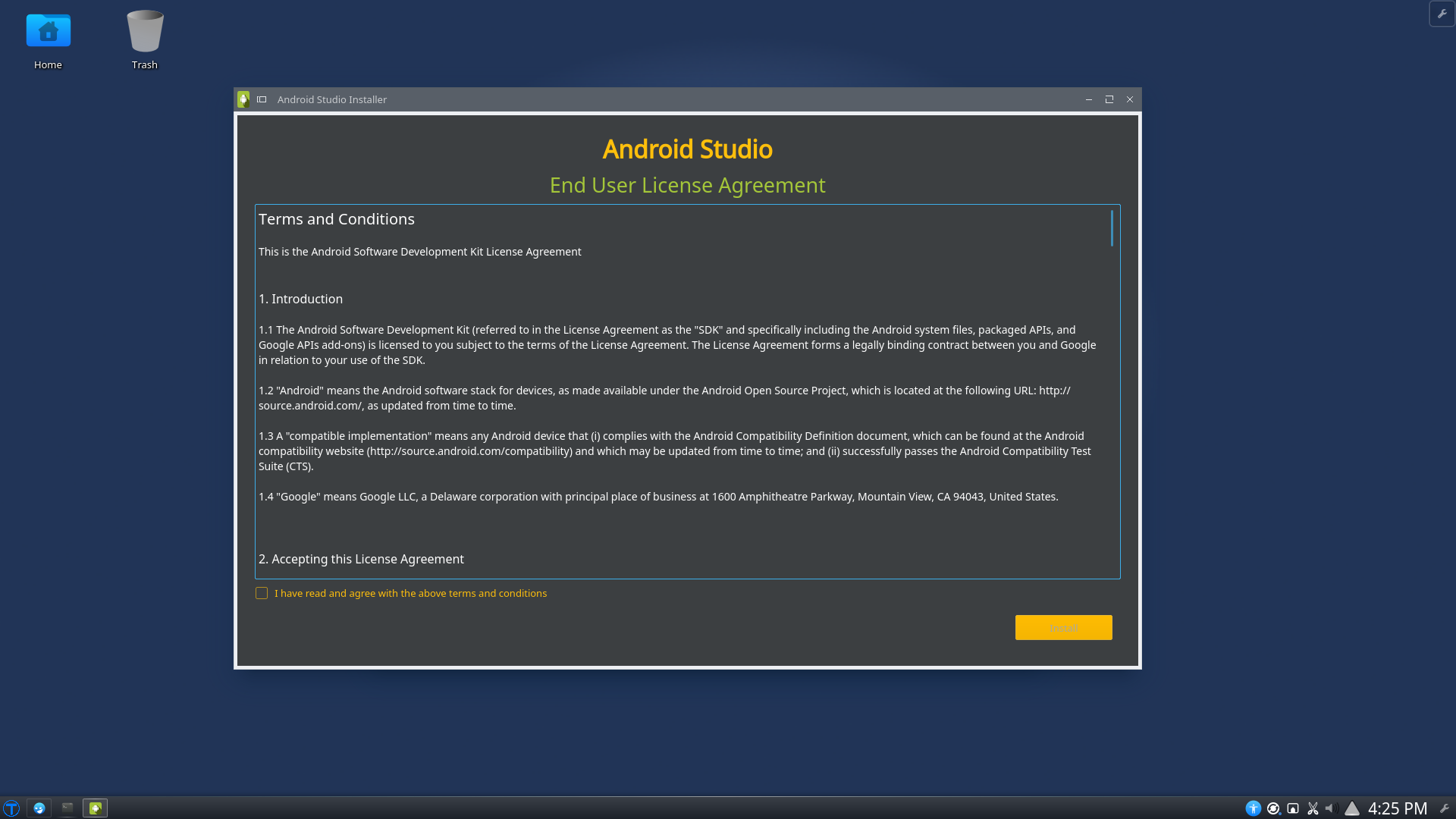Click the '2. Accepting this License Agreement' heading

[x=361, y=559]
